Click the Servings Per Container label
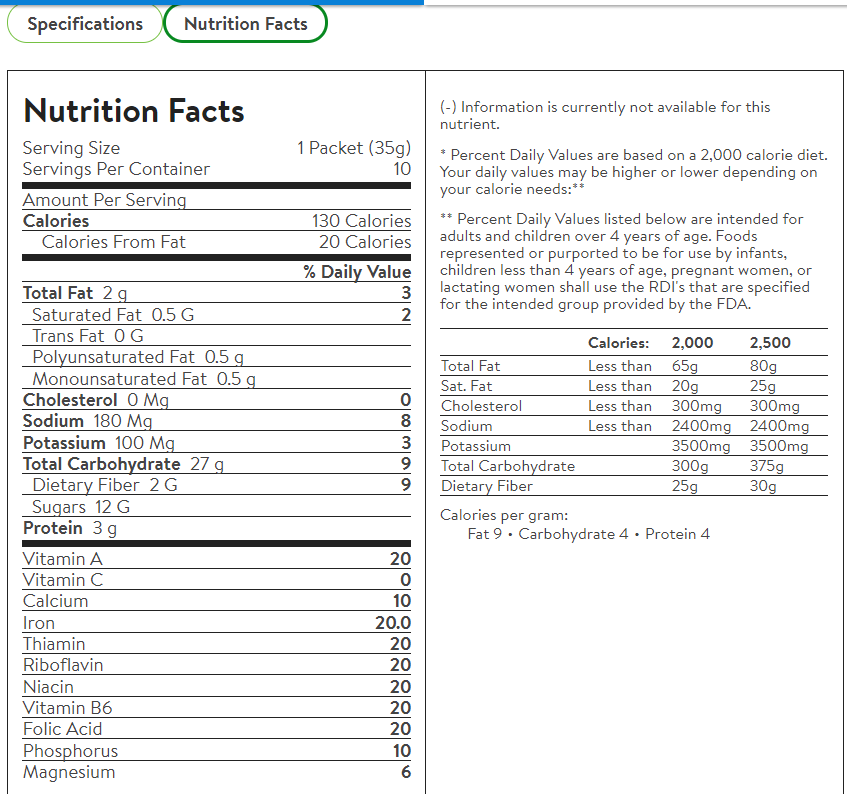 (116, 169)
